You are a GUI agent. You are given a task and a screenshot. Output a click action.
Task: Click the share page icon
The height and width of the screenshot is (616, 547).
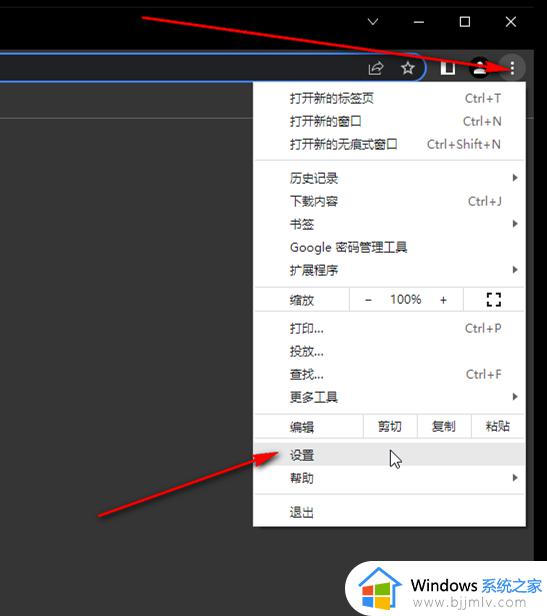pyautogui.click(x=376, y=68)
